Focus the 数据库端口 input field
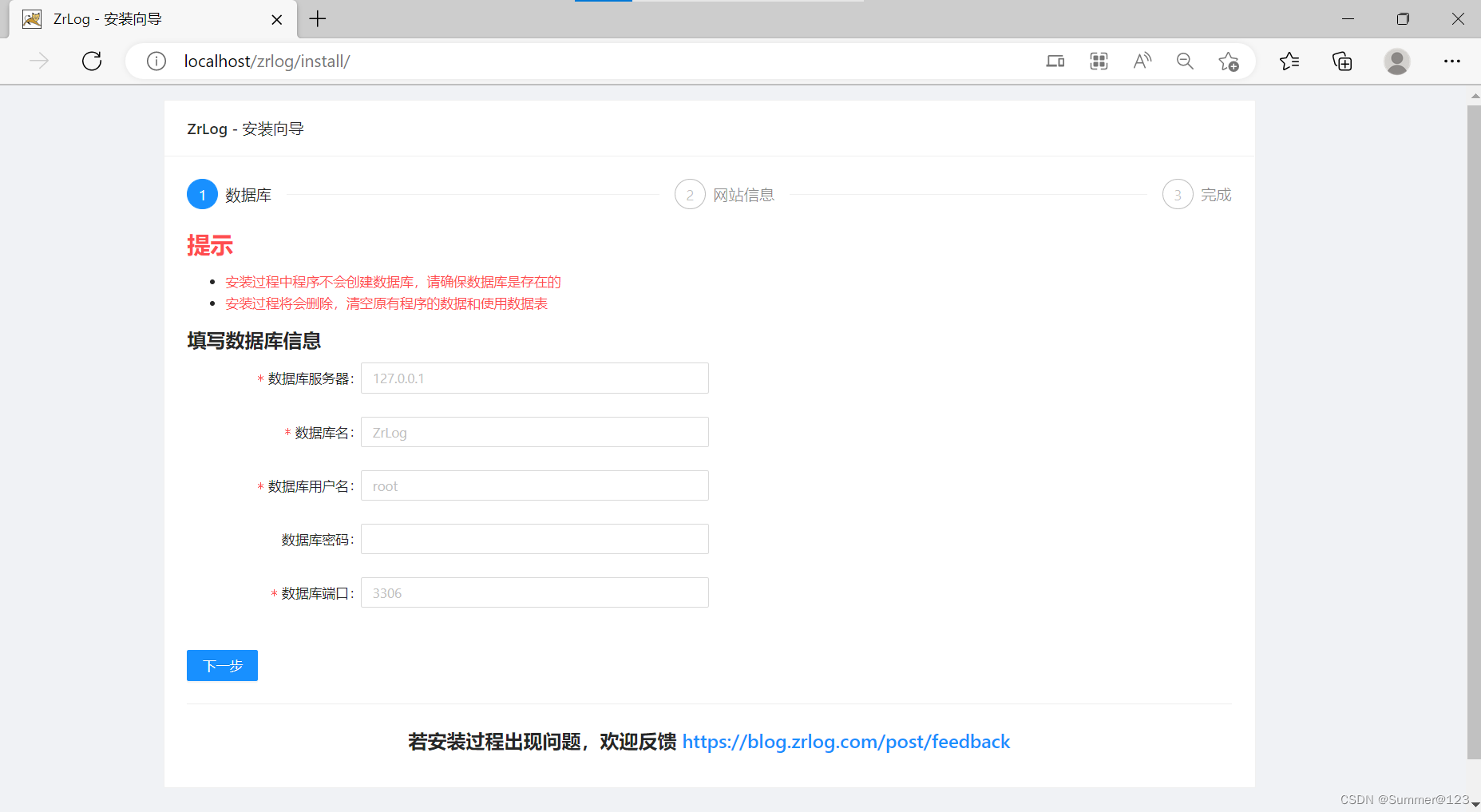 [x=535, y=592]
